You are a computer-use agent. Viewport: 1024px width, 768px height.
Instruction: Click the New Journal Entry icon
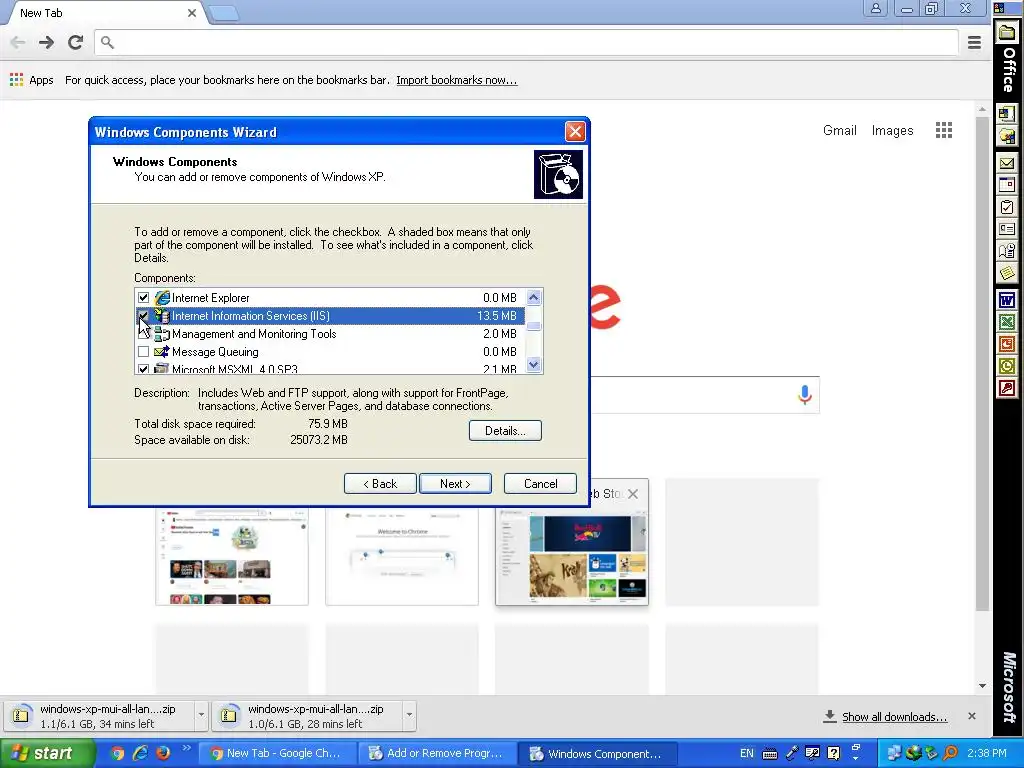coord(1006,251)
